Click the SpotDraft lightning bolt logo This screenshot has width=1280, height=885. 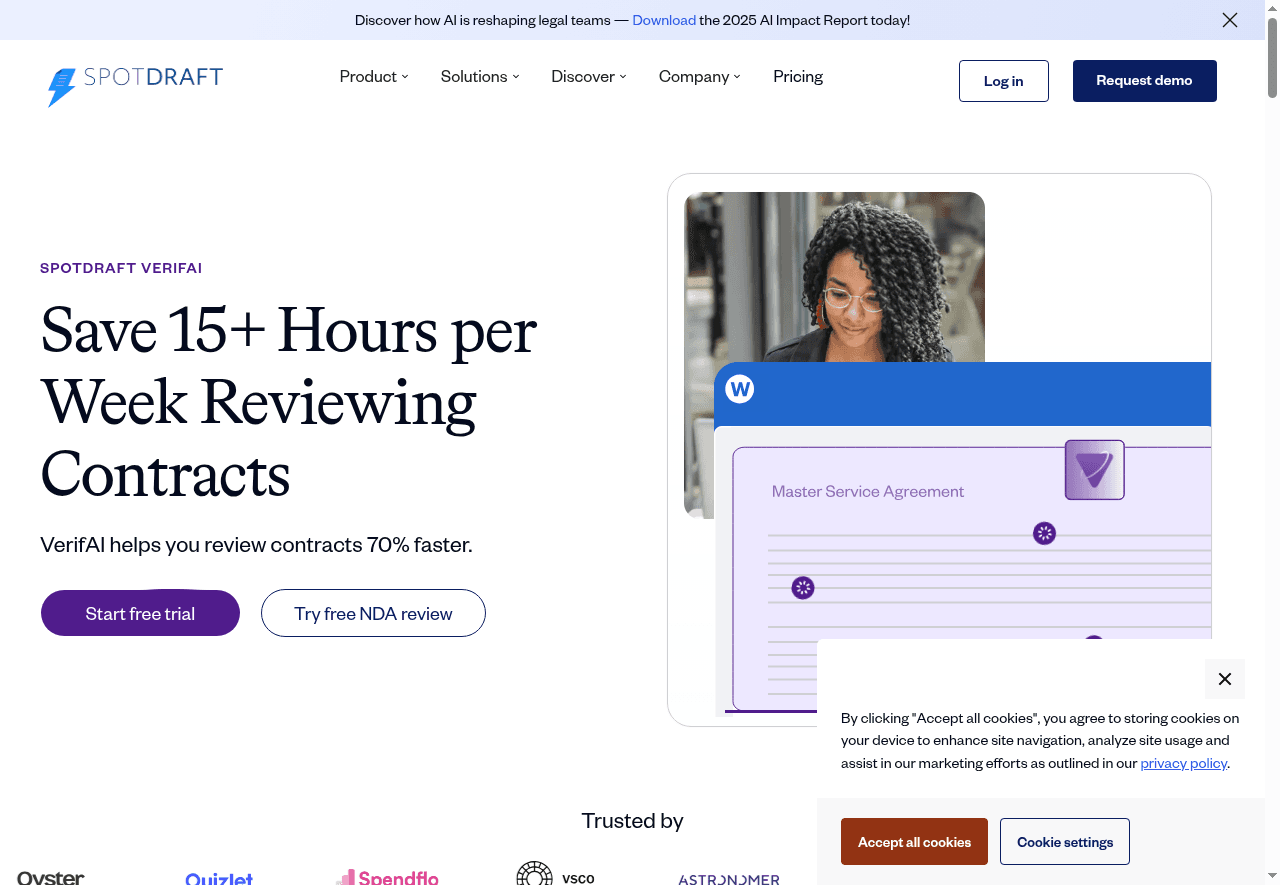61,87
